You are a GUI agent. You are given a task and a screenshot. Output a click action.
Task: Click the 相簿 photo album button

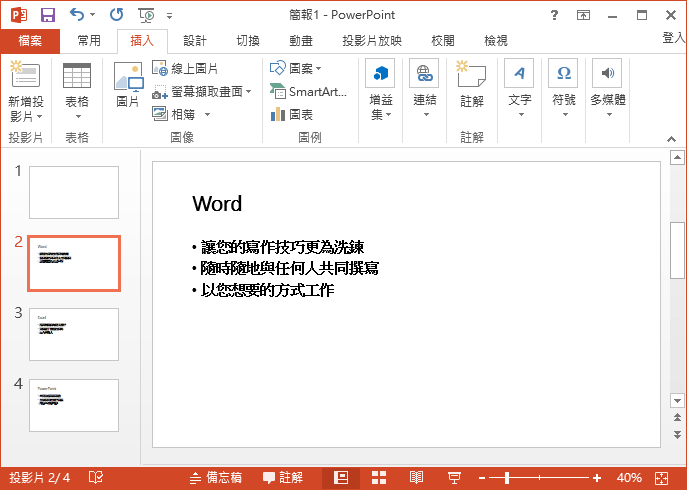pyautogui.click(x=175, y=114)
